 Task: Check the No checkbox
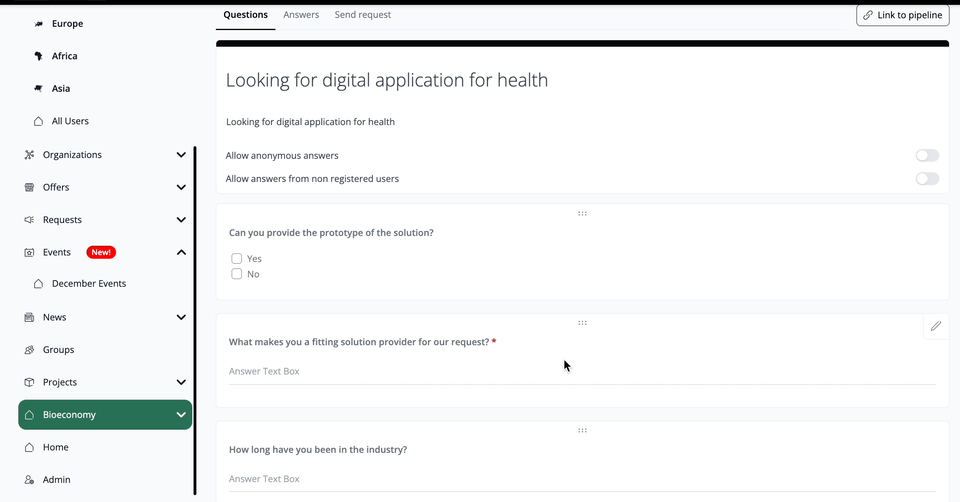(237, 274)
